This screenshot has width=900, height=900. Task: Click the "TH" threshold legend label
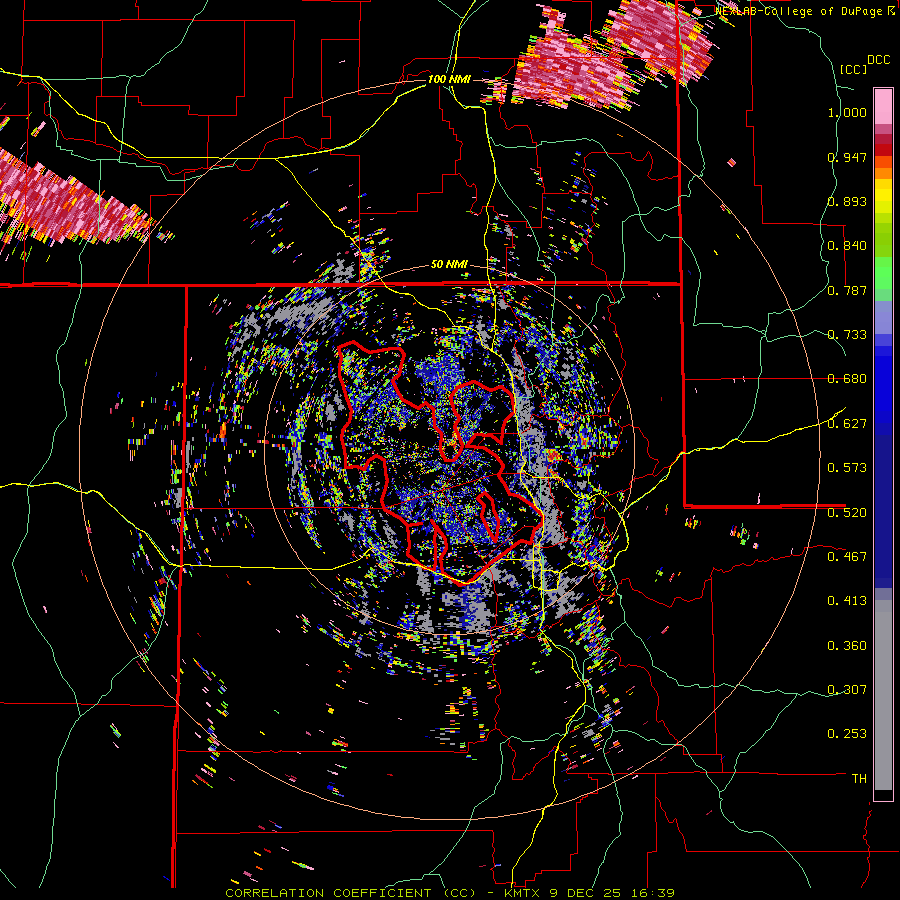tap(859, 778)
